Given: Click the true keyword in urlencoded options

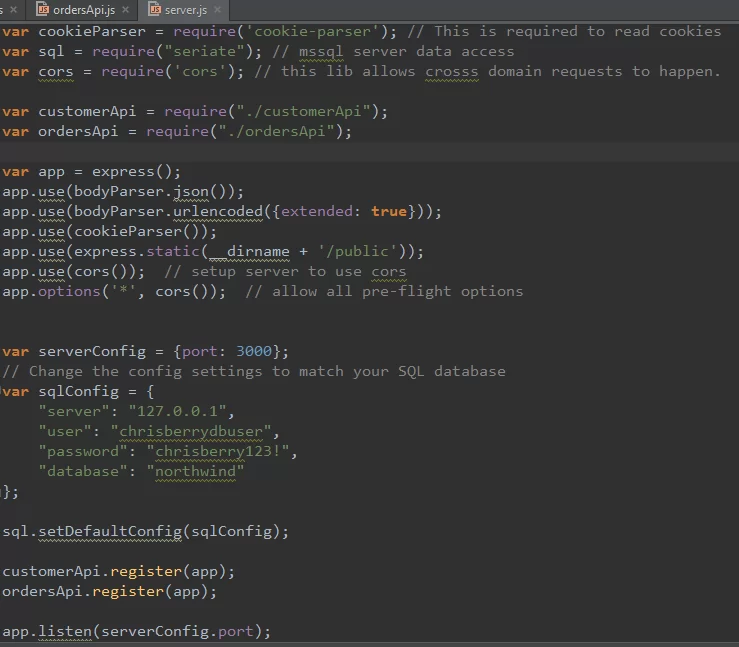Looking at the screenshot, I should pyautogui.click(x=389, y=211).
